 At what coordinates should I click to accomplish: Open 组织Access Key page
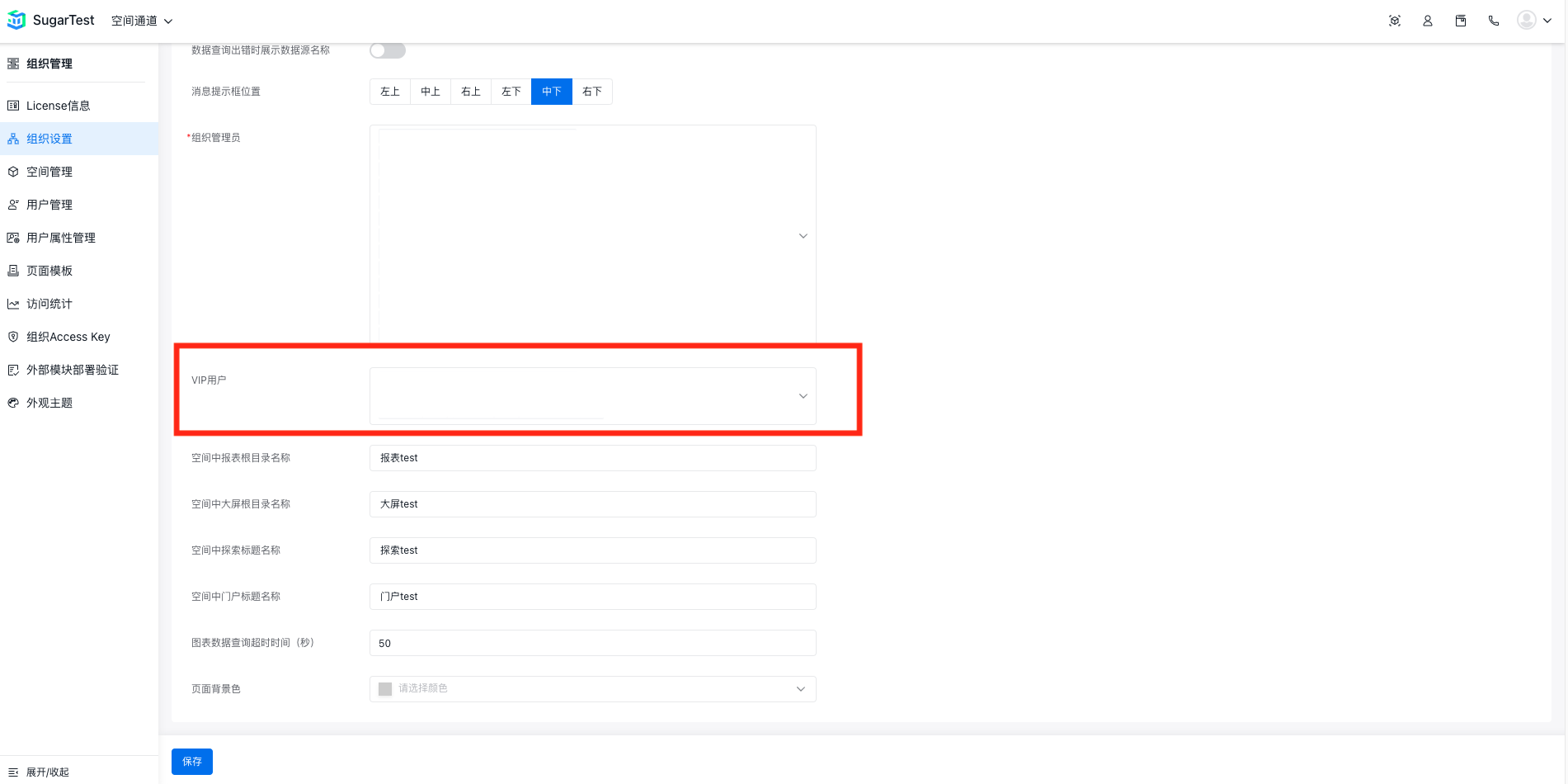(x=79, y=337)
